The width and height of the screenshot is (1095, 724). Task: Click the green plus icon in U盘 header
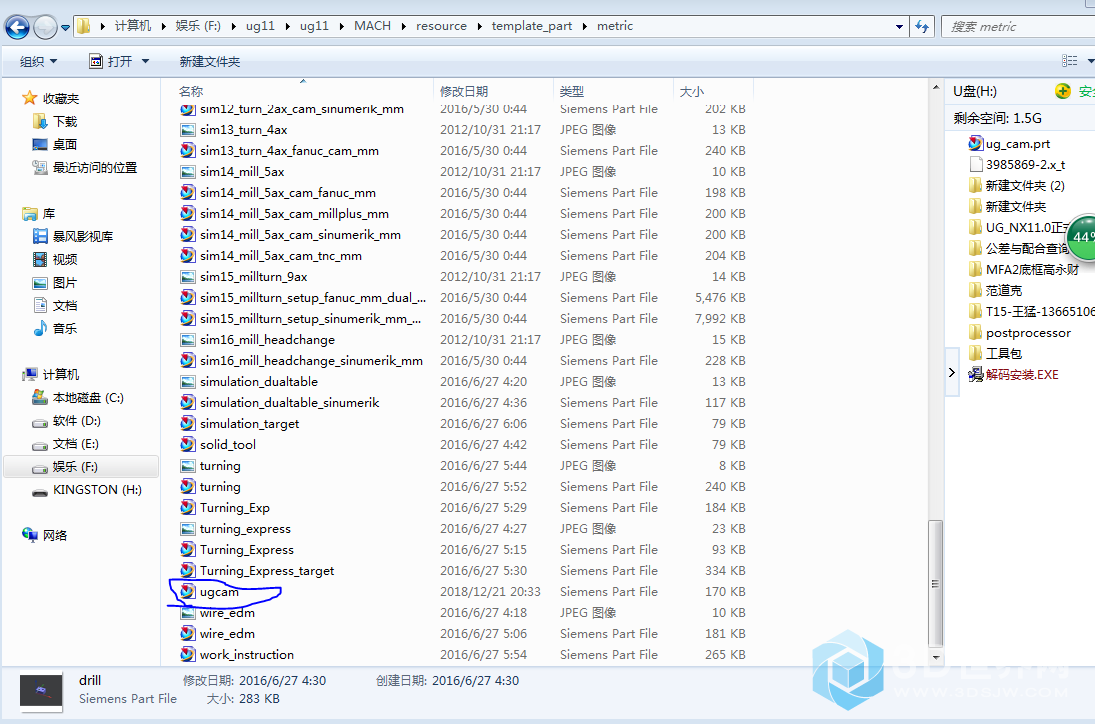pyautogui.click(x=1063, y=91)
